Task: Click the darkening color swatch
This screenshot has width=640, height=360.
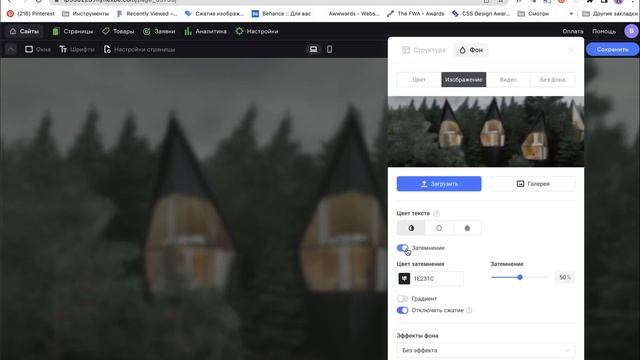Action: click(x=404, y=278)
